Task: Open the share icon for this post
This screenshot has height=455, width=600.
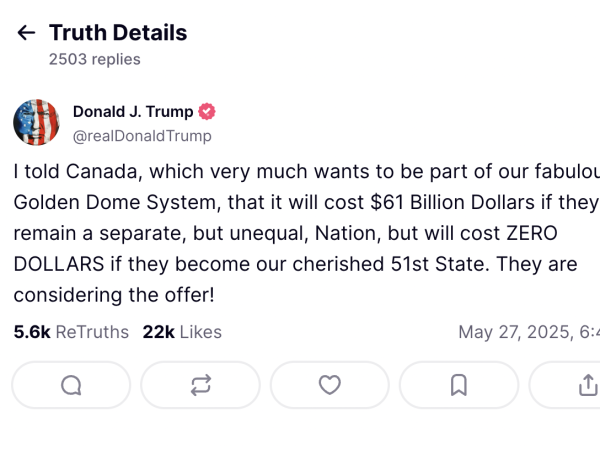Action: (587, 385)
